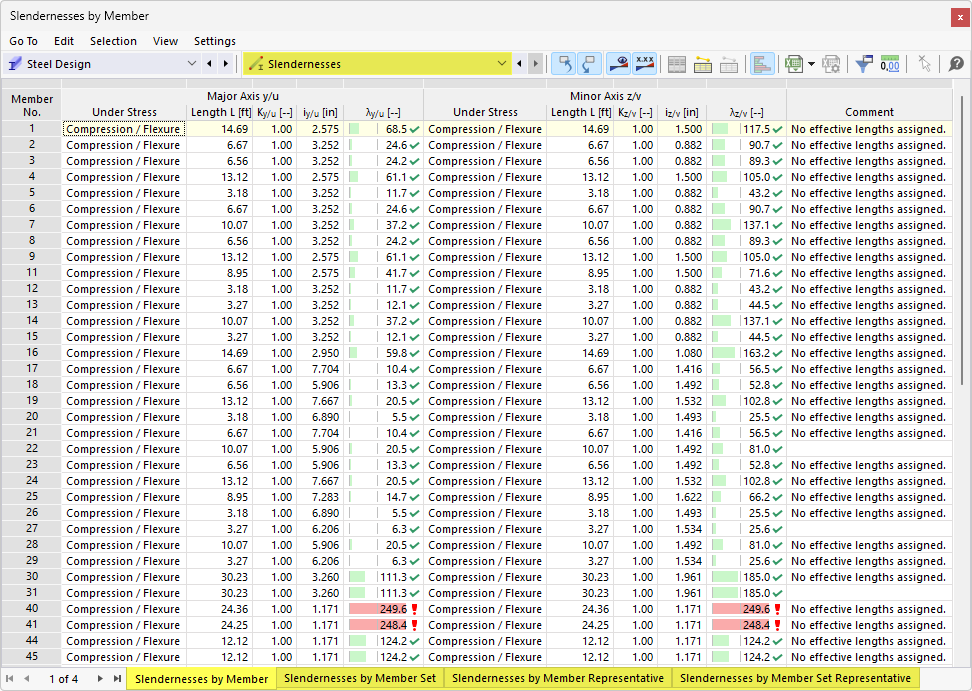Open the help question mark icon
The image size is (972, 691).
[x=956, y=63]
